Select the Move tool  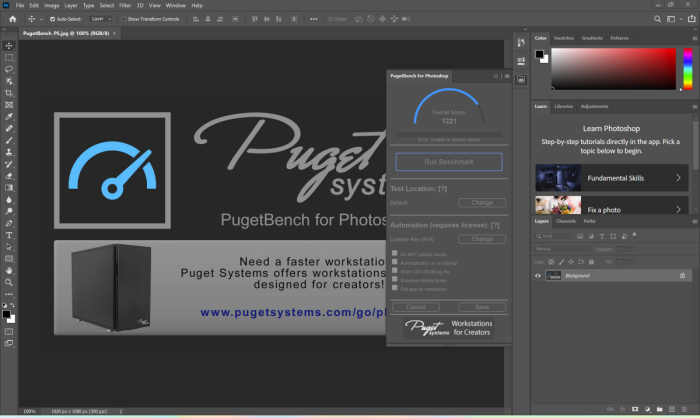click(9, 46)
